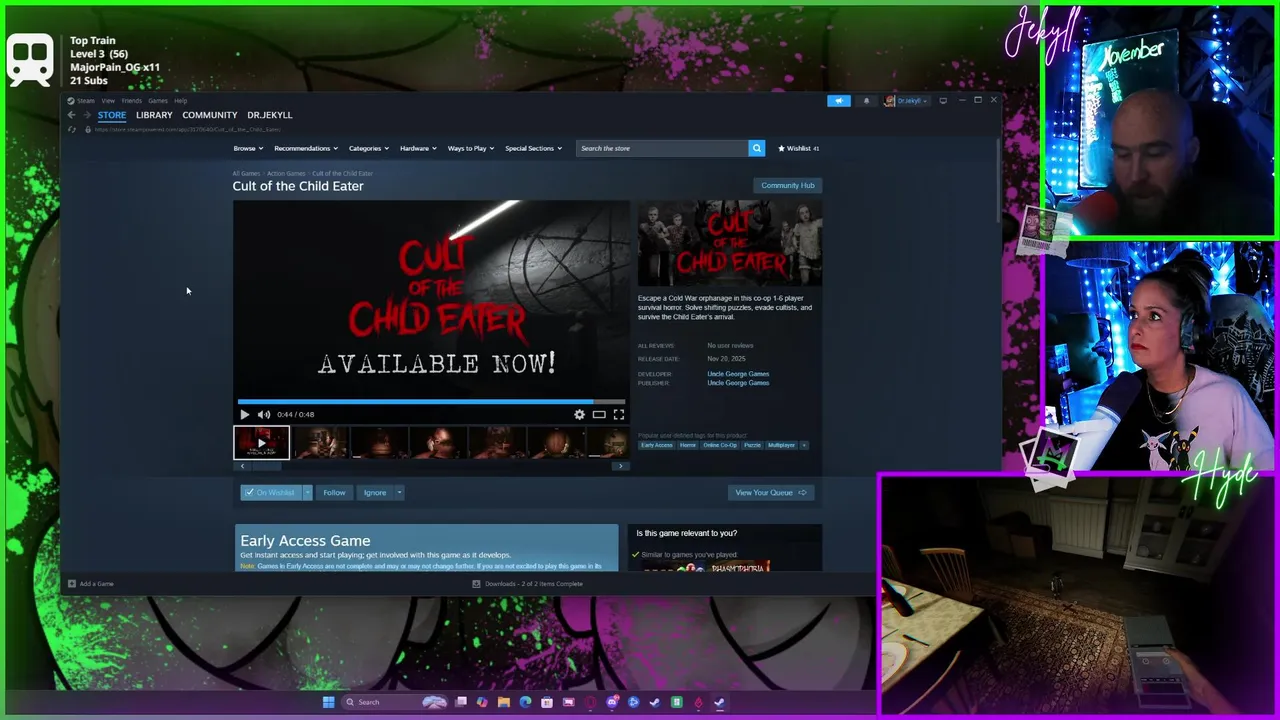
Task: Click the Community Hub button
Action: click(788, 185)
